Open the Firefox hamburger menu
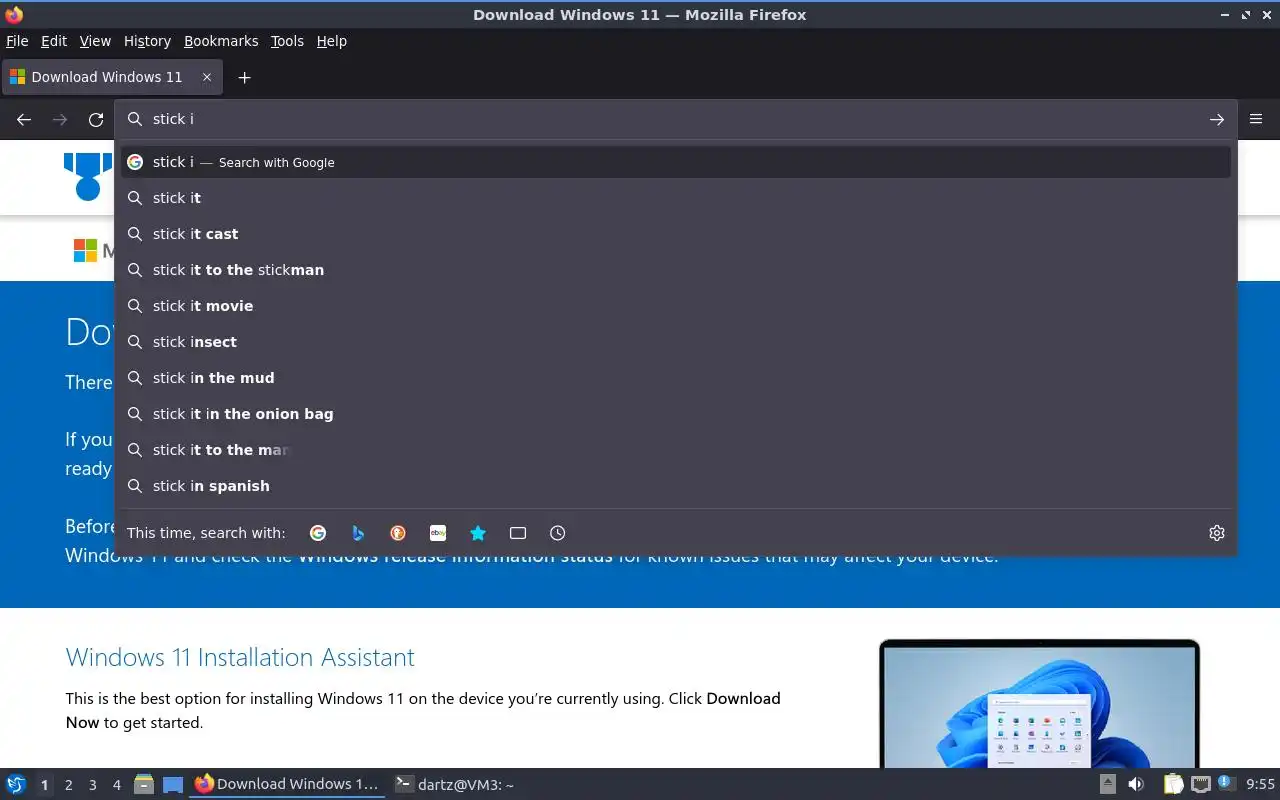 coord(1257,119)
